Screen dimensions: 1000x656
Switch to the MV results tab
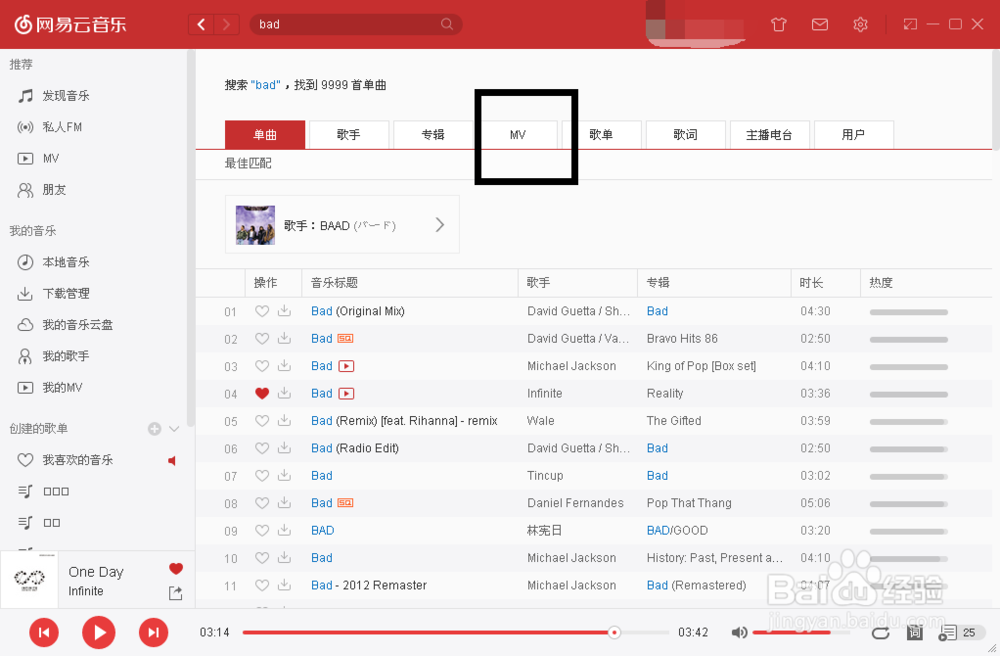click(x=517, y=135)
